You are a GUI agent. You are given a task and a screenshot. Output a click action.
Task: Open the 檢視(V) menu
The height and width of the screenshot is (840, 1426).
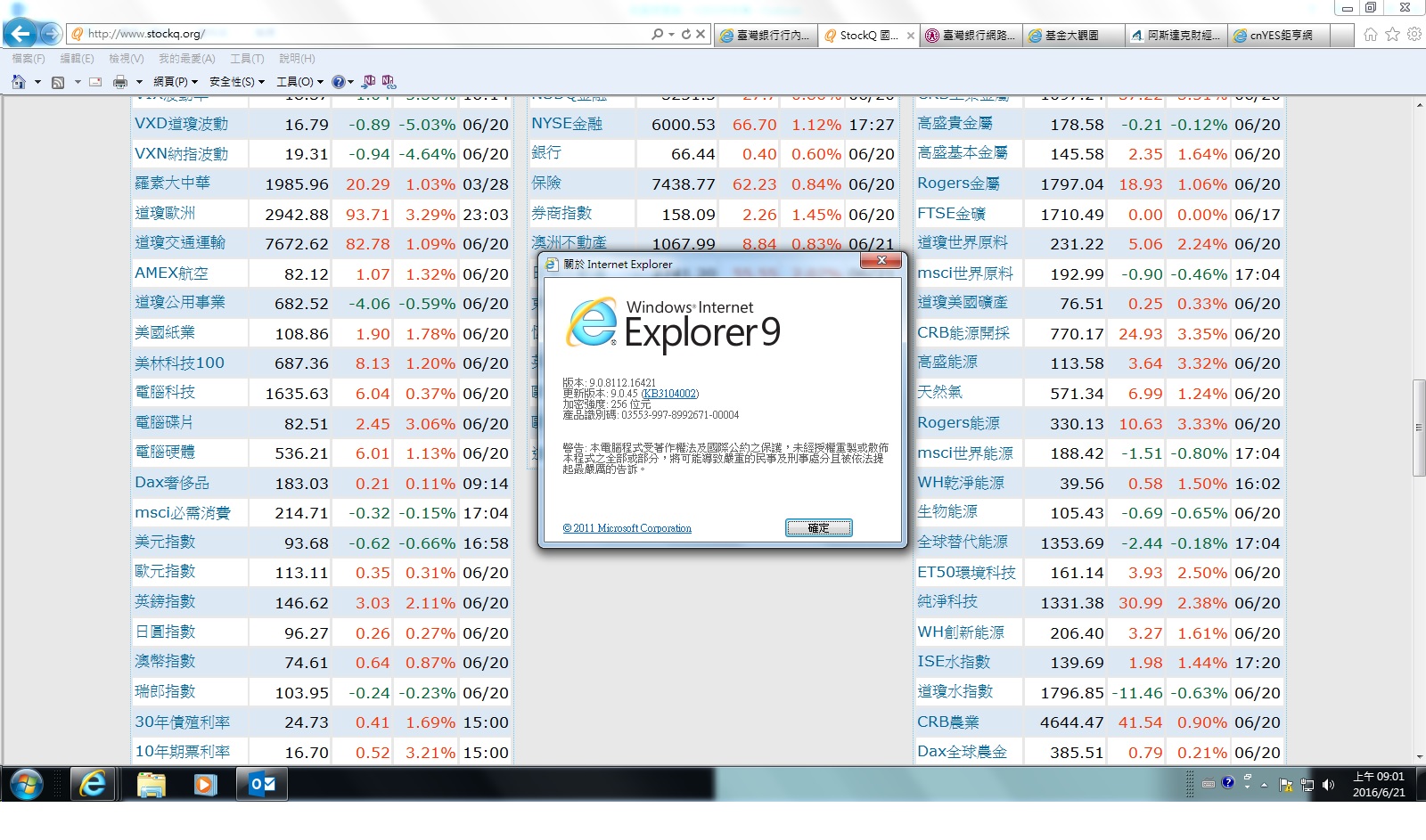[127, 58]
